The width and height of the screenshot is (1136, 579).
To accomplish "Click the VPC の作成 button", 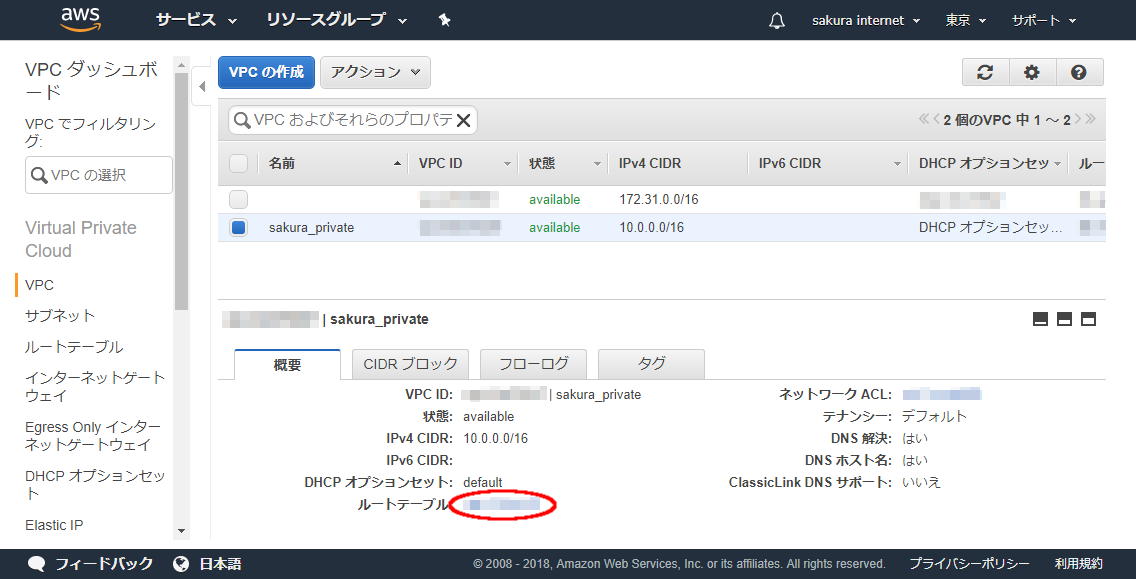I will click(x=266, y=72).
